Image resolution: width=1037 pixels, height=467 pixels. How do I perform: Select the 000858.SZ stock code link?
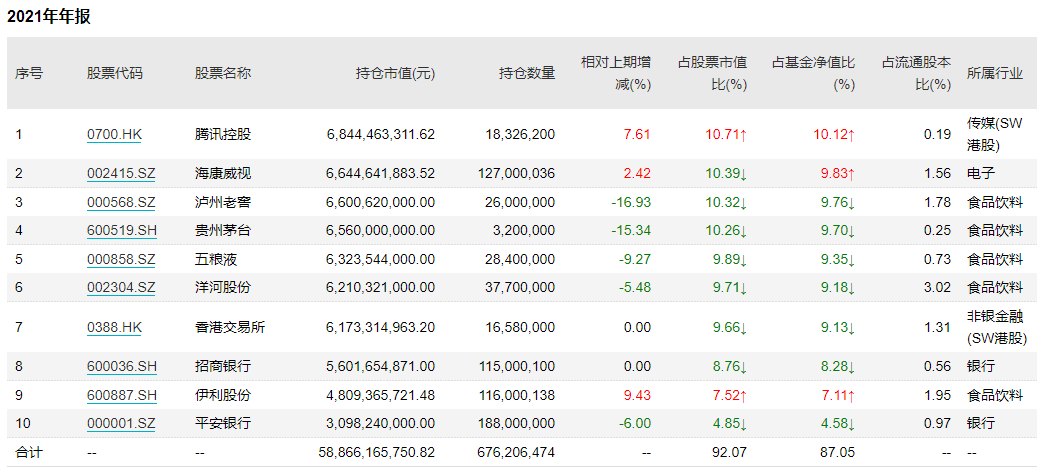121,259
